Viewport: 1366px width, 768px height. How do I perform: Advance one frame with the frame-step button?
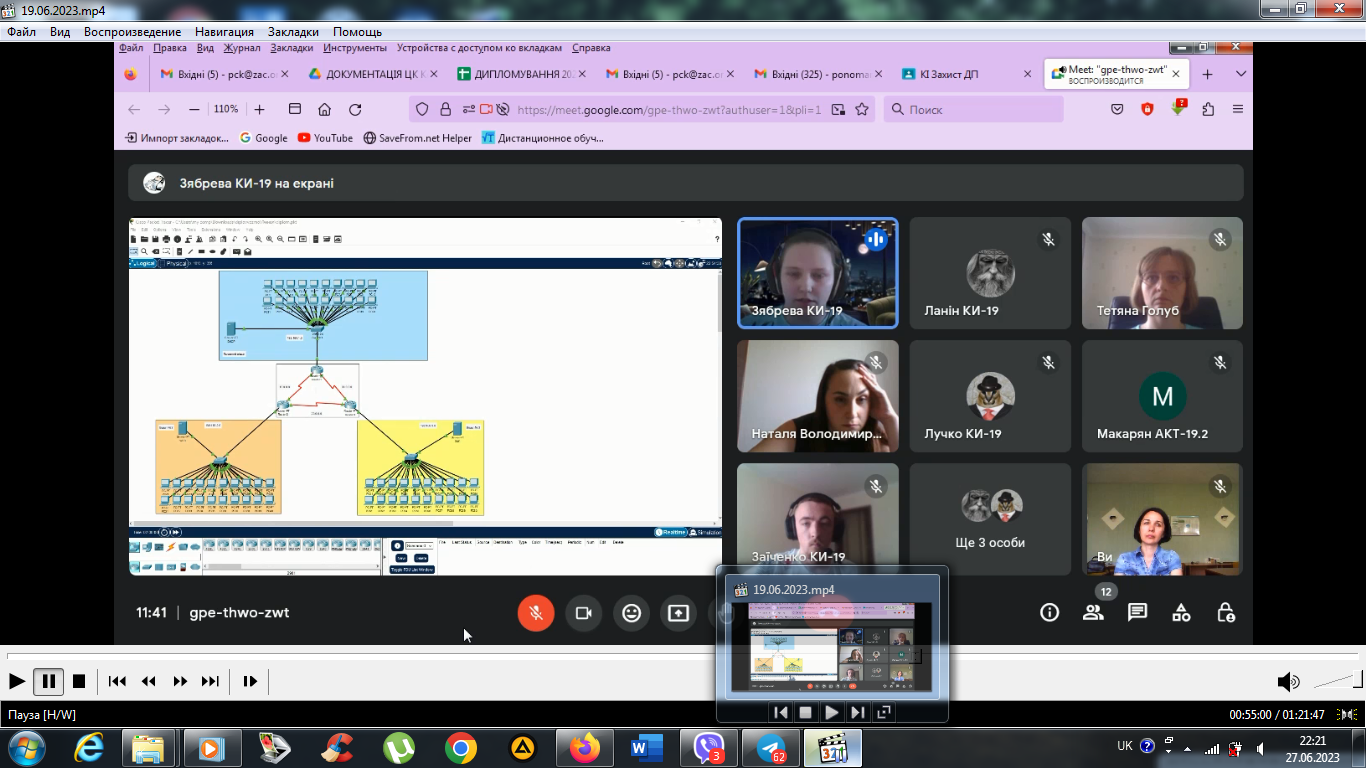pos(250,681)
